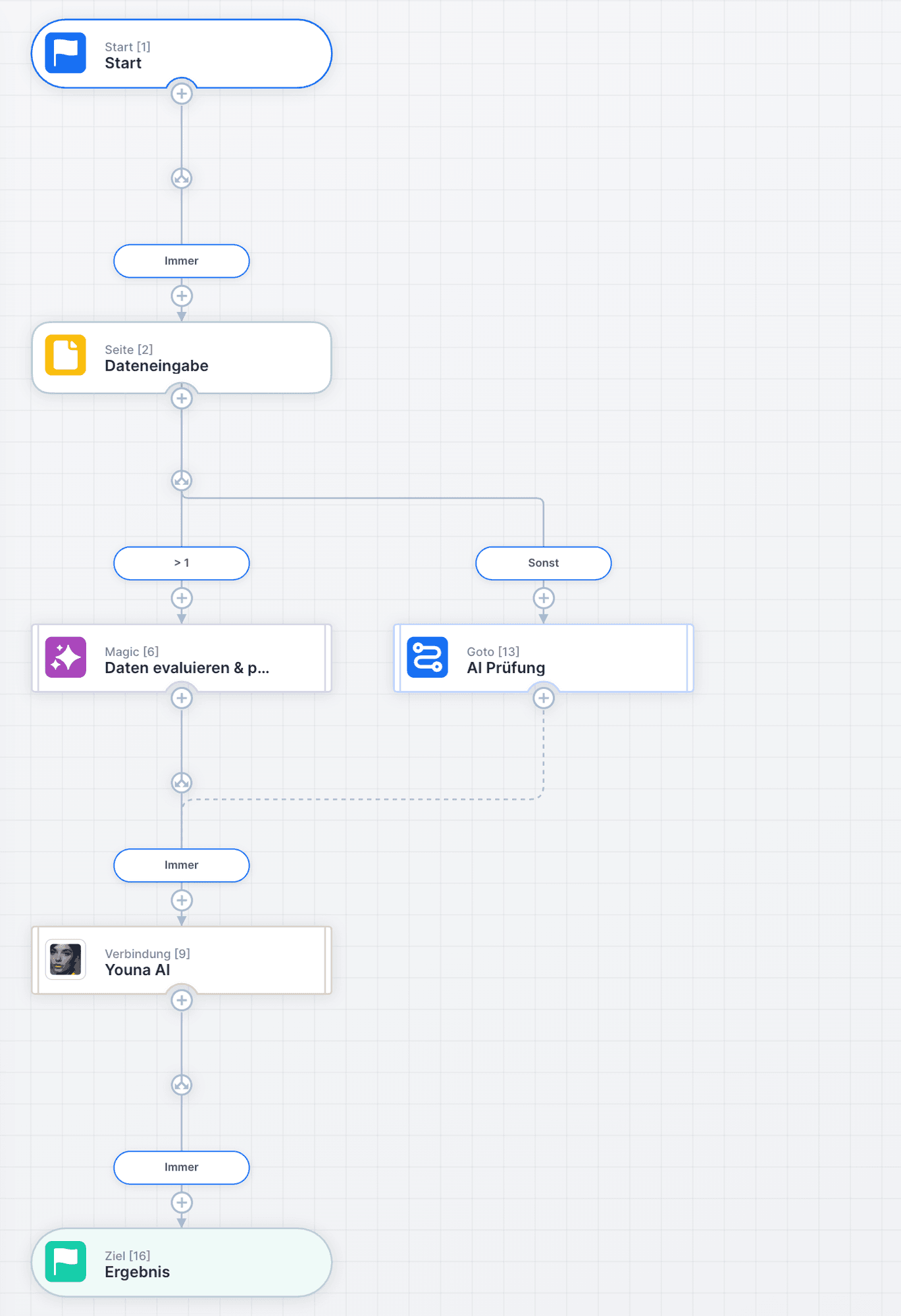The width and height of the screenshot is (901, 1316).
Task: Click the yellow page icon of Dateneingabe
Action: tap(65, 355)
